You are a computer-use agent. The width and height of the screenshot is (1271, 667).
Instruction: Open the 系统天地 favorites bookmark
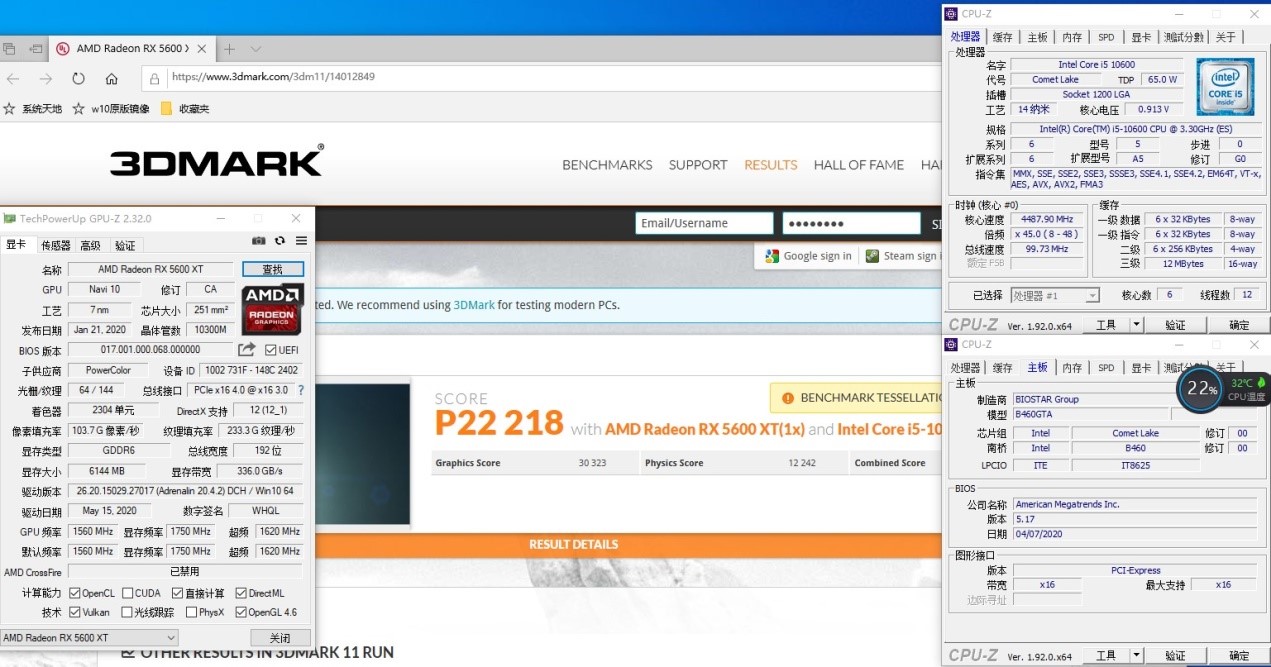pyautogui.click(x=33, y=108)
